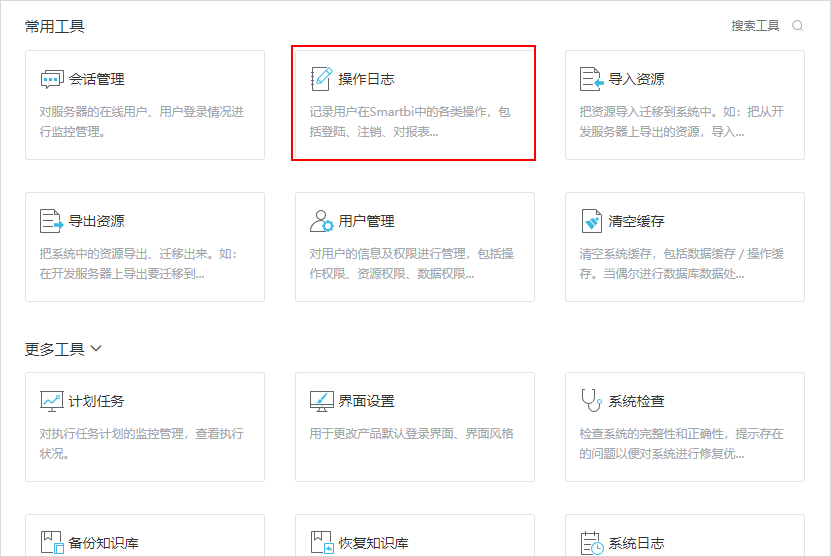The width and height of the screenshot is (831, 557).
Task: Click the 会话管理 chat bubble icon
Action: pos(52,79)
